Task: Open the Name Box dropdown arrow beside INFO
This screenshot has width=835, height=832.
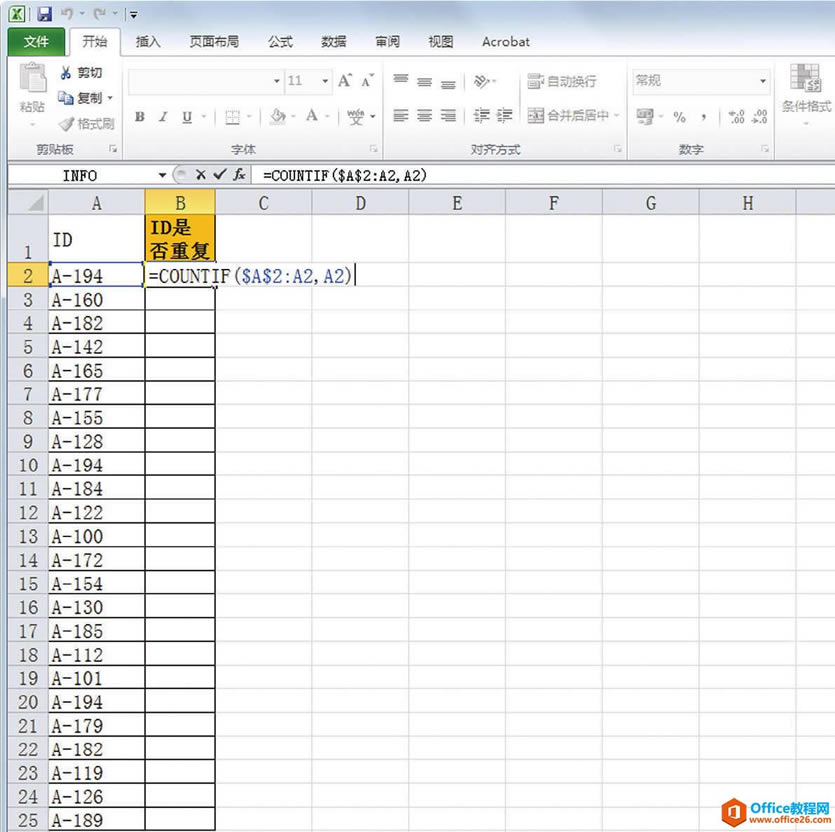Action: pos(162,175)
